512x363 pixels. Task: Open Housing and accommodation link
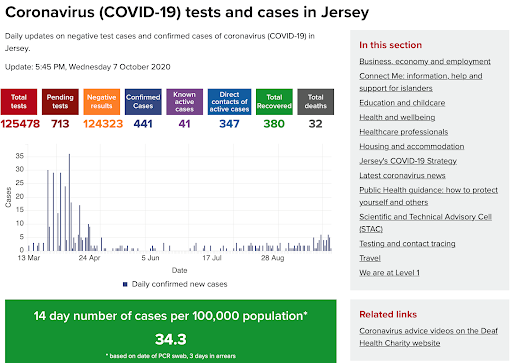point(411,146)
